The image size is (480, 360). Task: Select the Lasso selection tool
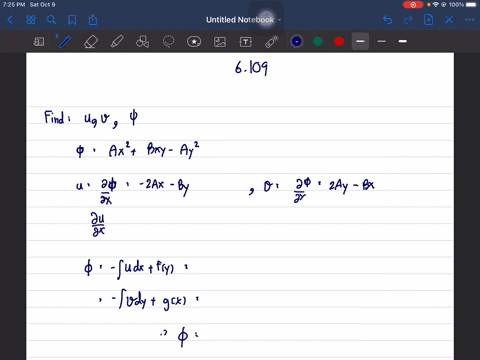pos(168,42)
